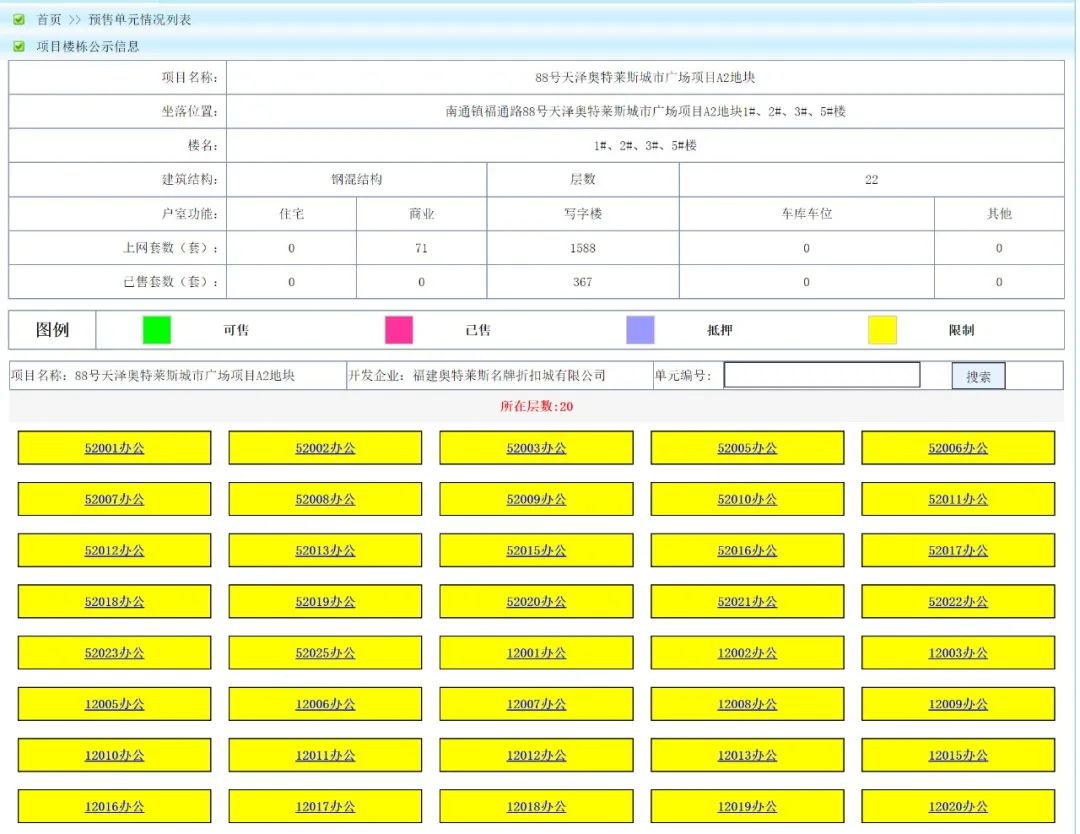
Task: Select unit 12009办公
Action: [x=957, y=705]
